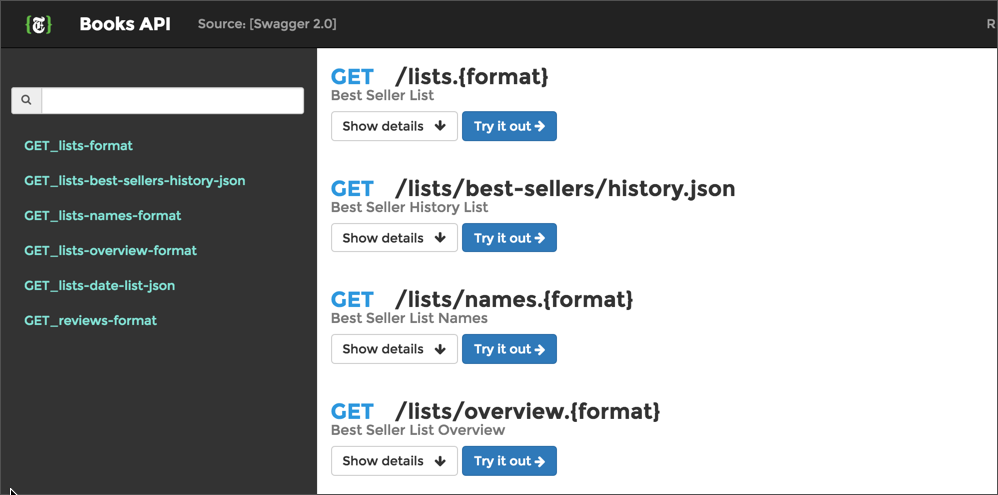Expand details of /lists/overview.{format}

click(x=394, y=461)
